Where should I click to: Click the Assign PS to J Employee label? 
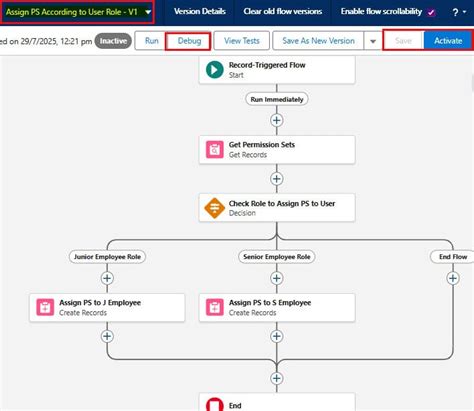click(100, 303)
